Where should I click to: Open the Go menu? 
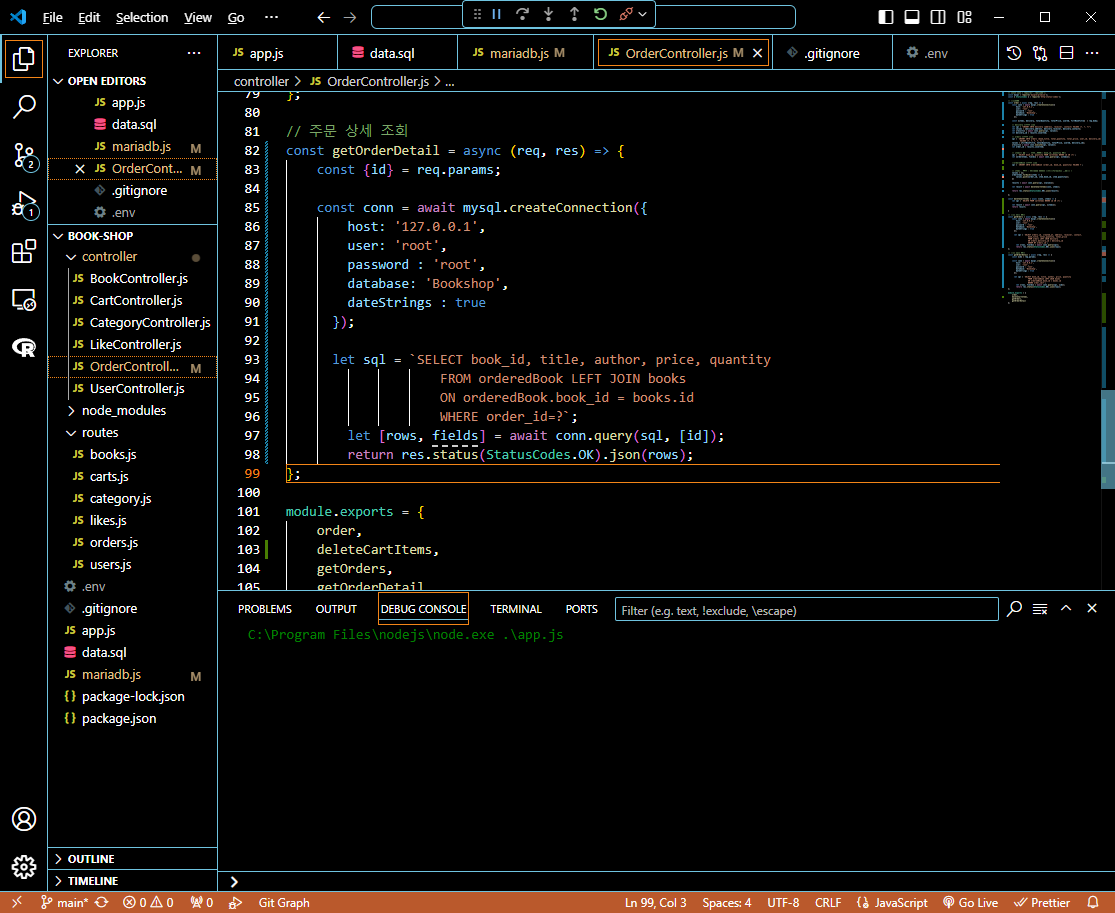click(236, 17)
